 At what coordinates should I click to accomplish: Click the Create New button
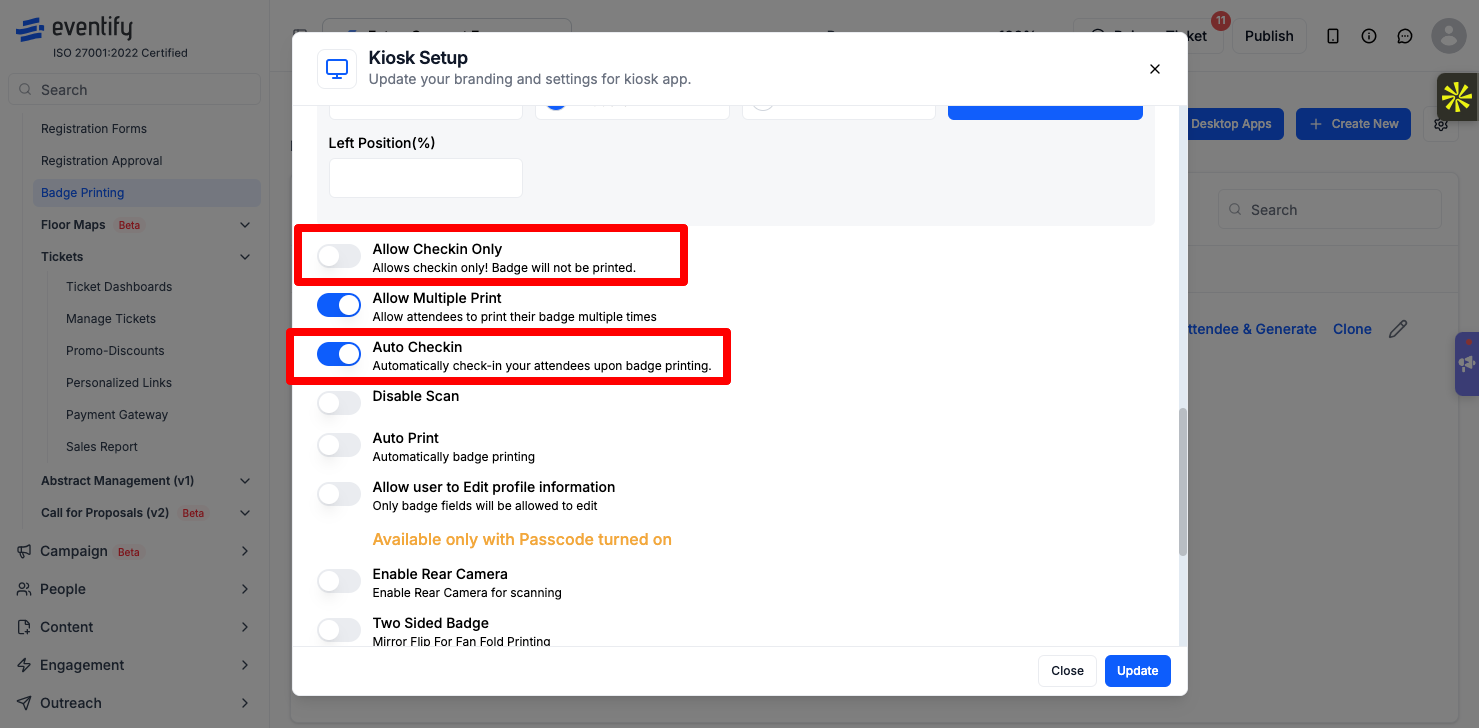pyautogui.click(x=1353, y=124)
